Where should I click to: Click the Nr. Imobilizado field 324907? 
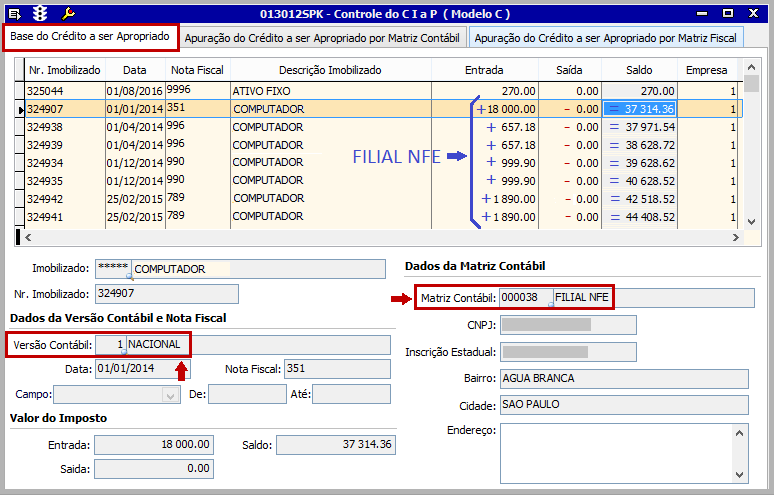point(167,294)
